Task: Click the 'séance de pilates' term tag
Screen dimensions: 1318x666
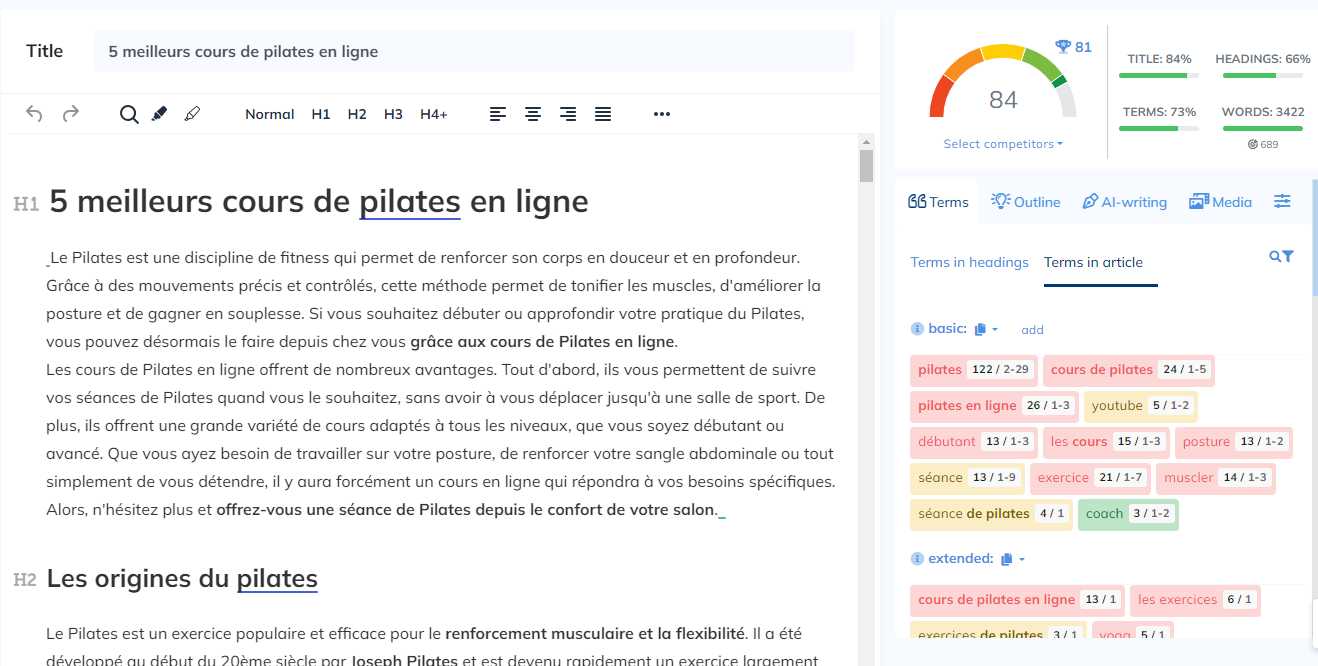Action: pos(991,514)
